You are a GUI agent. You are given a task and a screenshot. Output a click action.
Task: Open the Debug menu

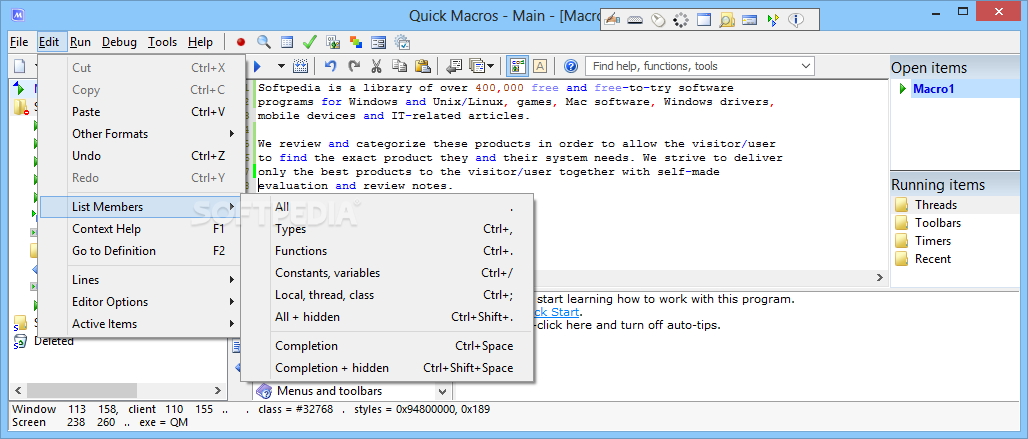click(x=119, y=42)
